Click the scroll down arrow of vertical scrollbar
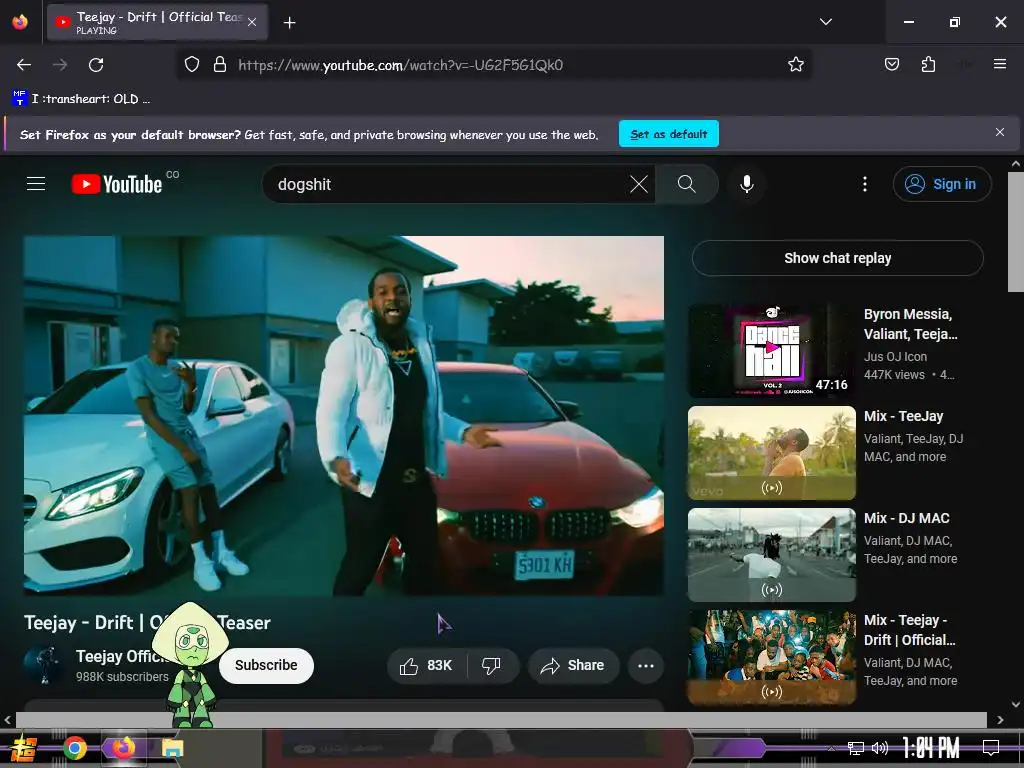Image resolution: width=1024 pixels, height=768 pixels. pos(1016,705)
